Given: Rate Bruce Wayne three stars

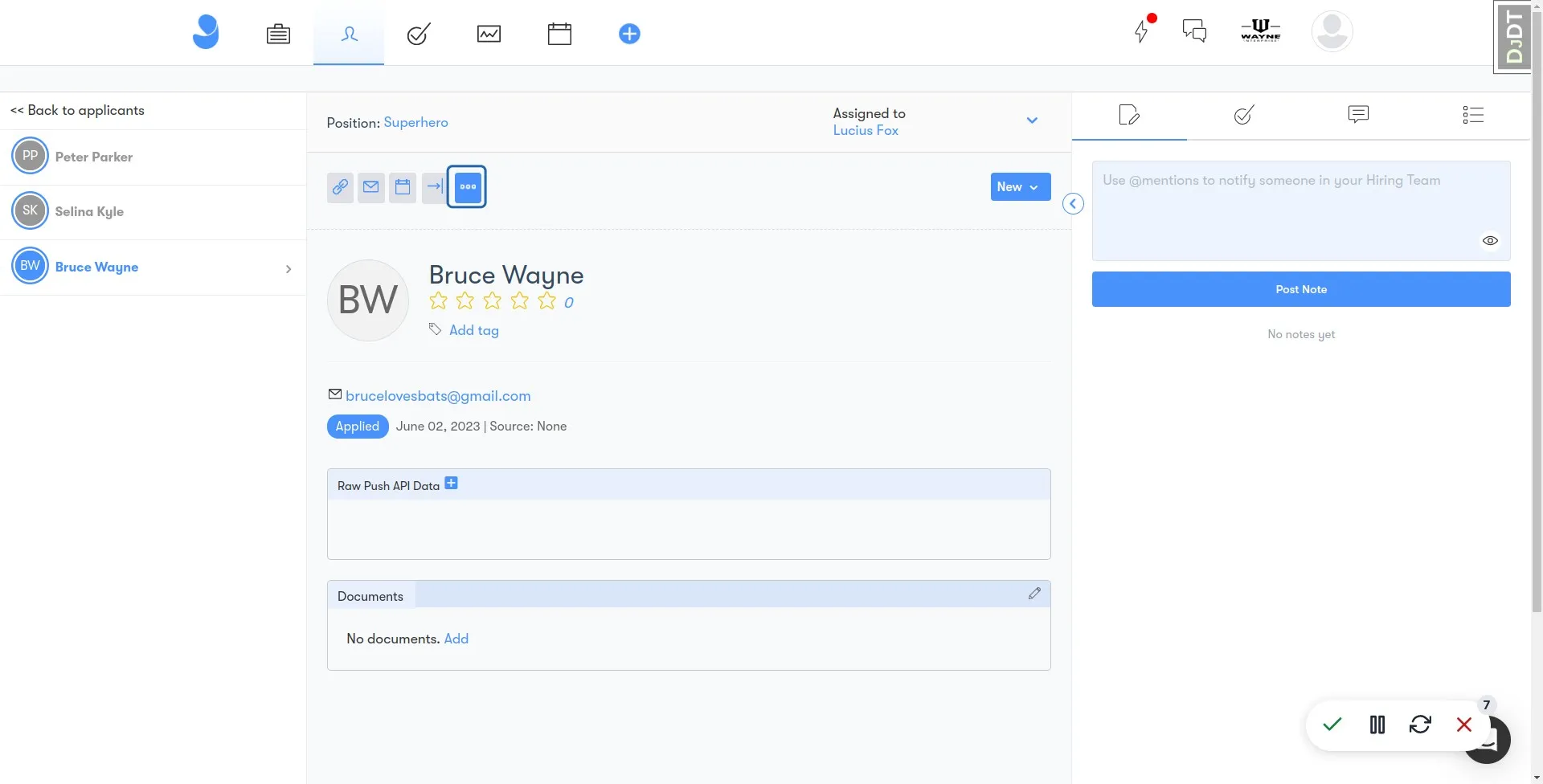Looking at the screenshot, I should pos(493,301).
